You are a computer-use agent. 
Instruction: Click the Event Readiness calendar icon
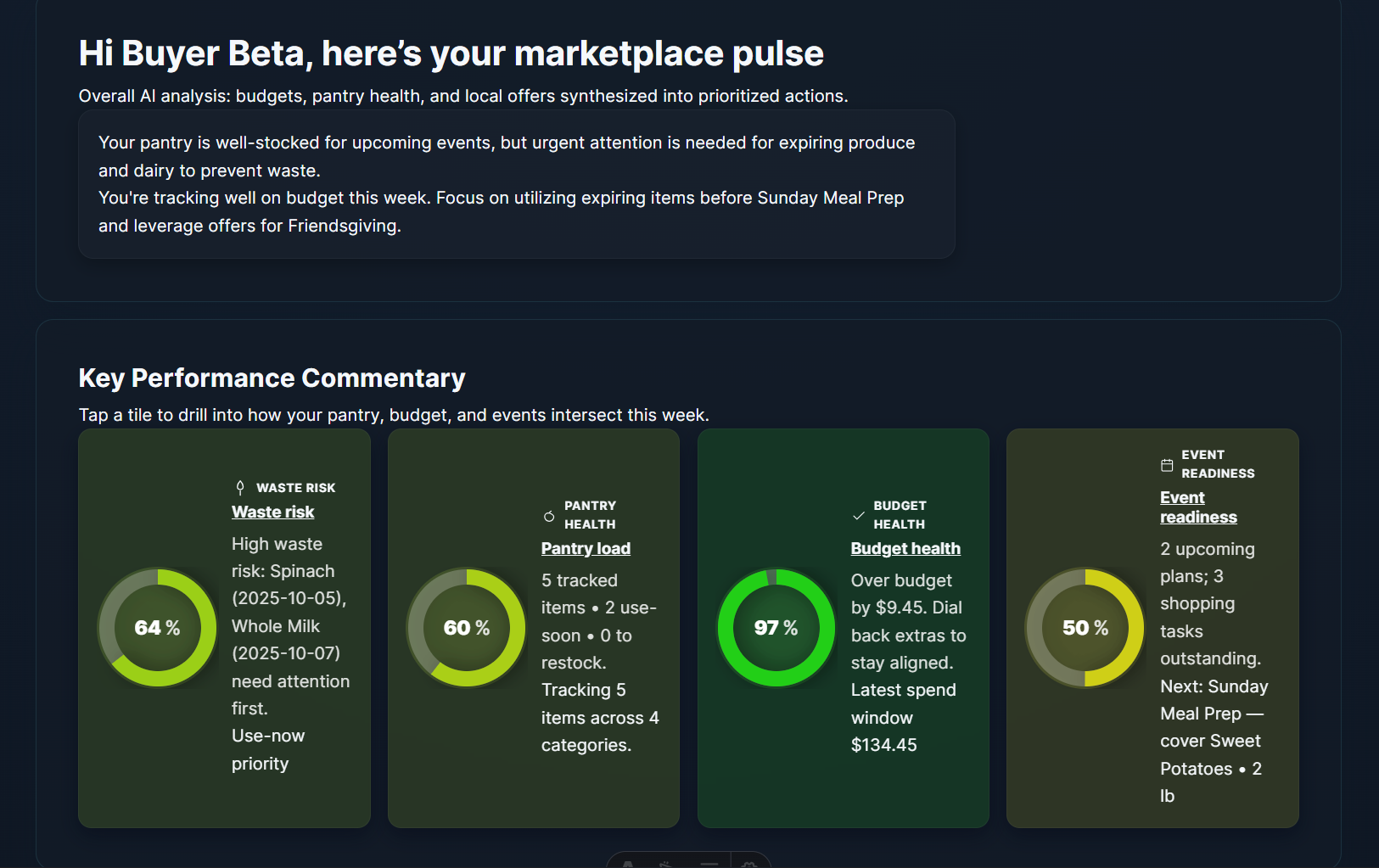tap(1167, 465)
